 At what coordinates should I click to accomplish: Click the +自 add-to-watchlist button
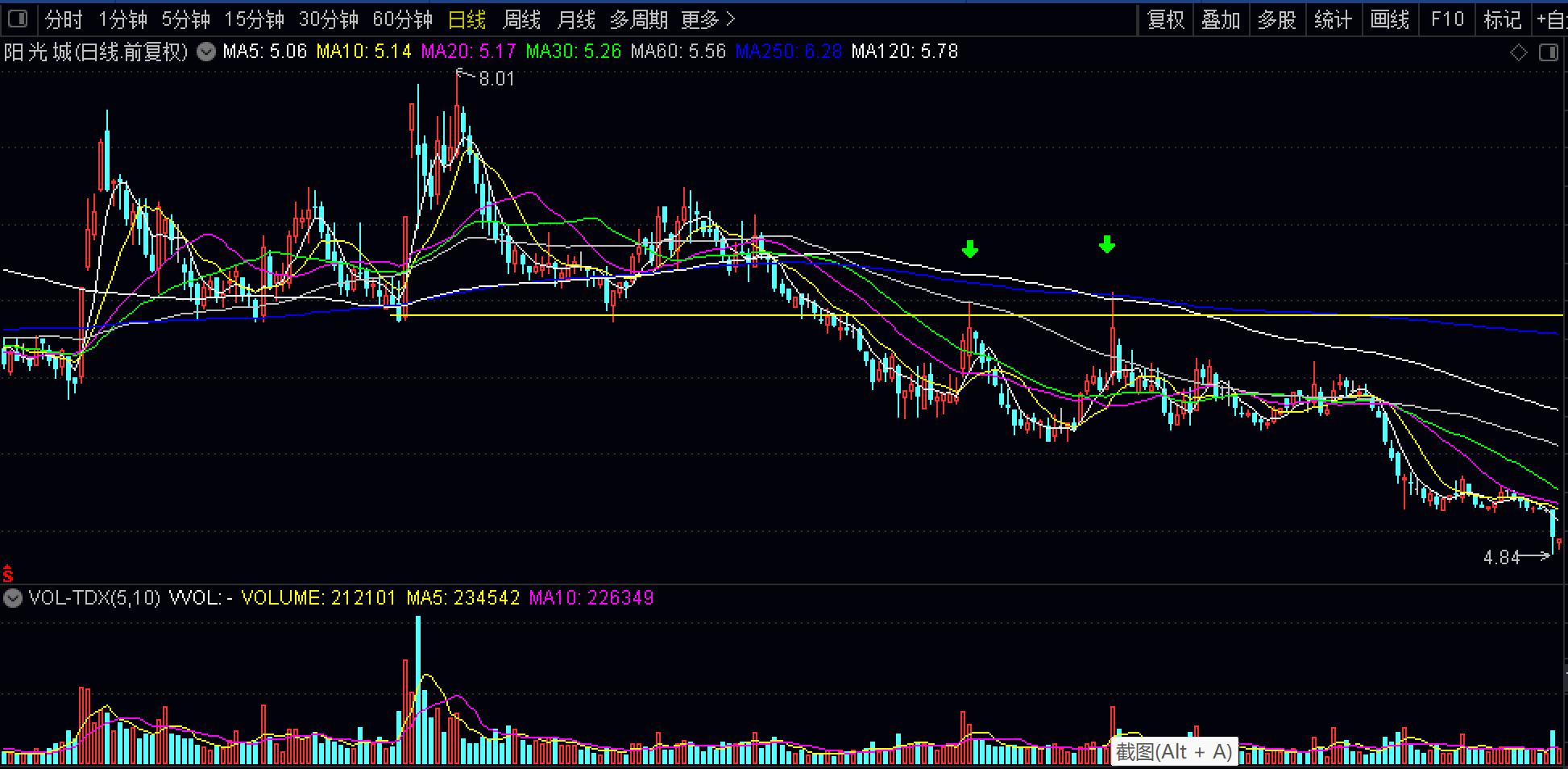1551,19
